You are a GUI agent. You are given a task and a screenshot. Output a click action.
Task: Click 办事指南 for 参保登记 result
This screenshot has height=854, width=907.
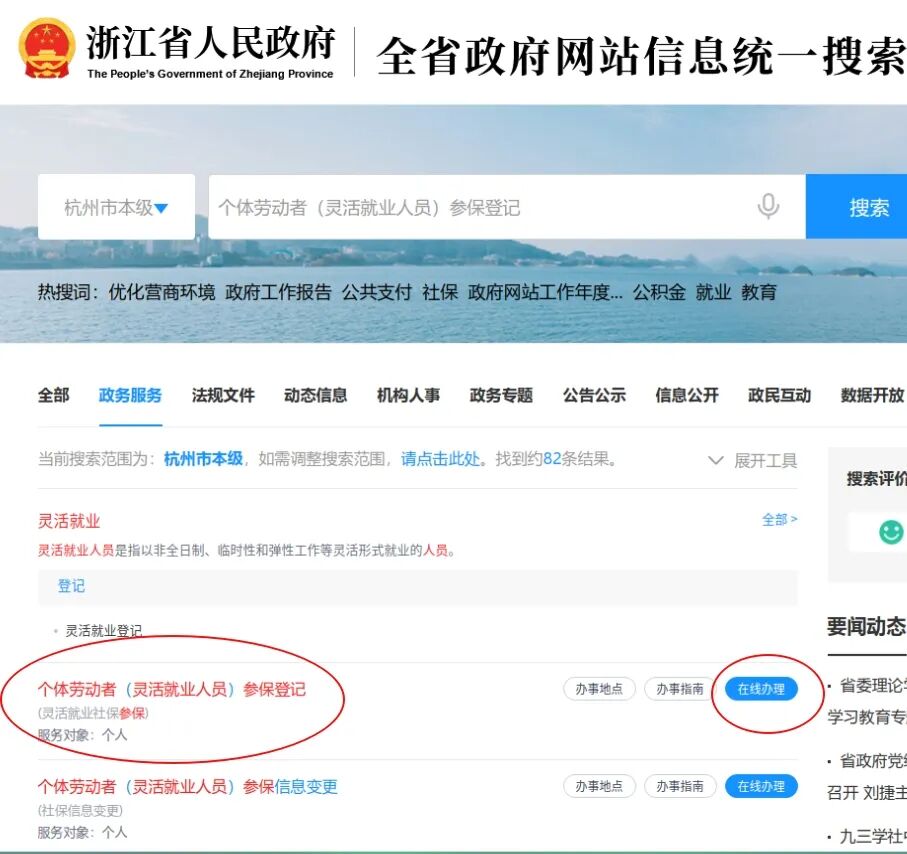[680, 689]
